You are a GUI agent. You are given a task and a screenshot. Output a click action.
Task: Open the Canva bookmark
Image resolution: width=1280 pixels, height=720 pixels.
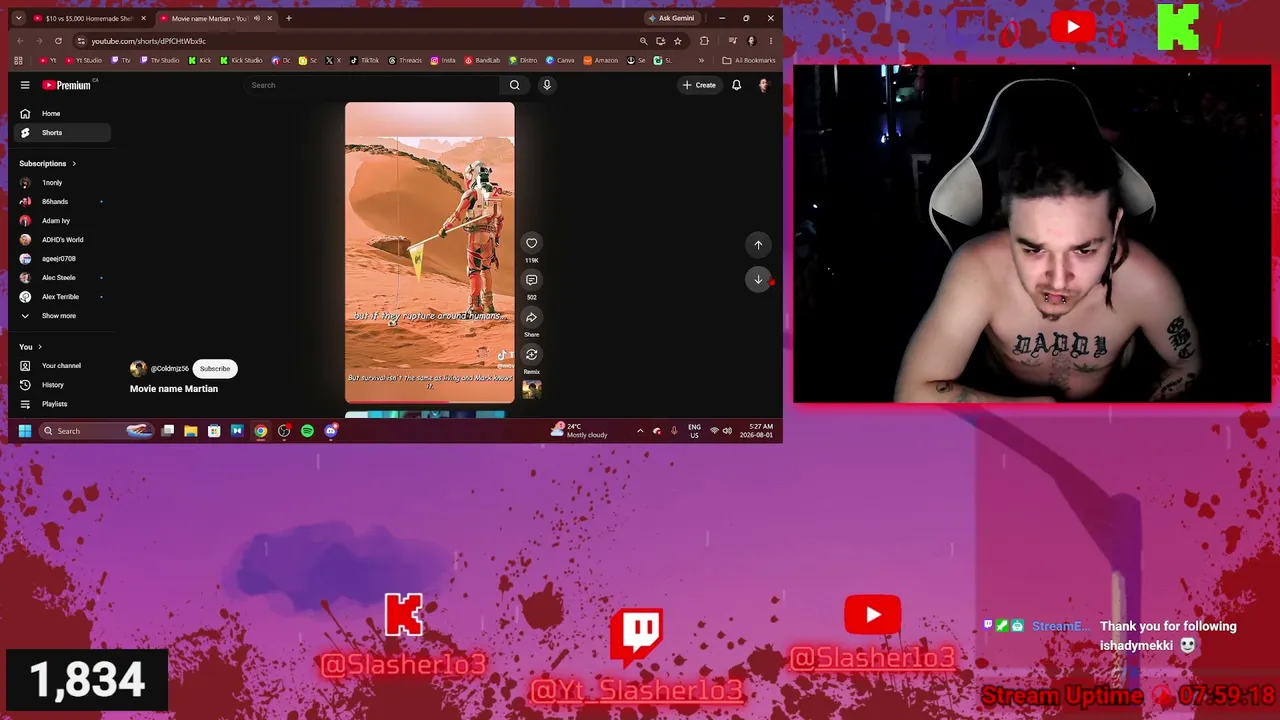coord(561,60)
